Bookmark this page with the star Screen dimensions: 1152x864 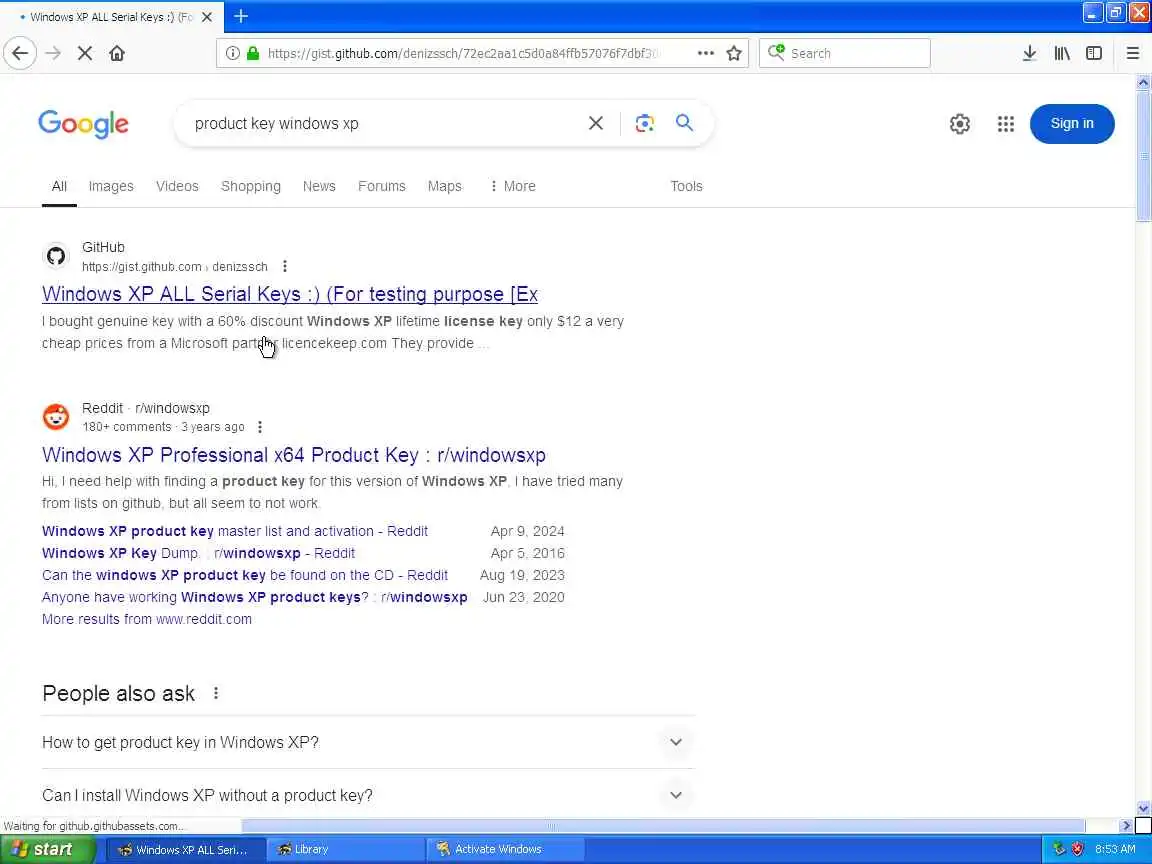[733, 53]
